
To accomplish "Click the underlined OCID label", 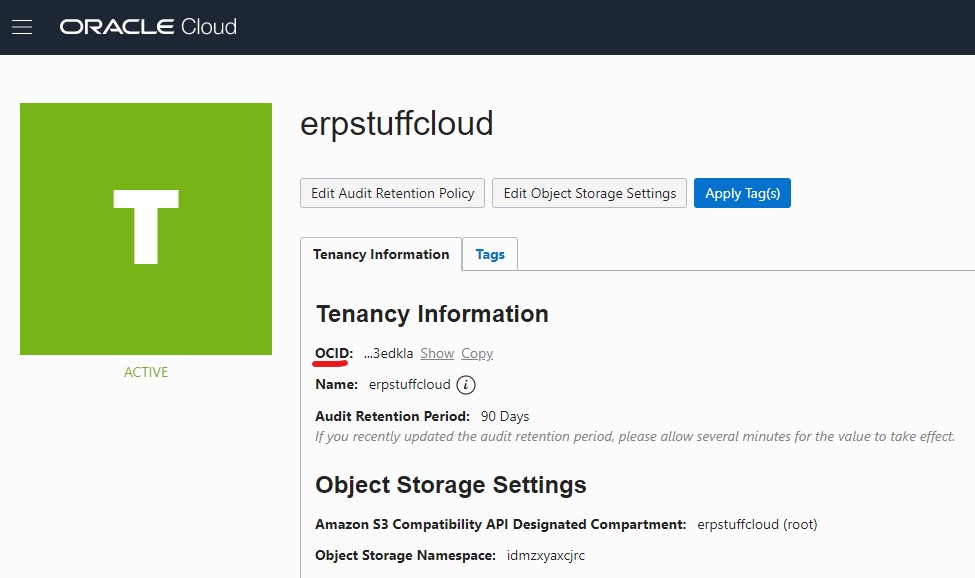I will point(334,354).
